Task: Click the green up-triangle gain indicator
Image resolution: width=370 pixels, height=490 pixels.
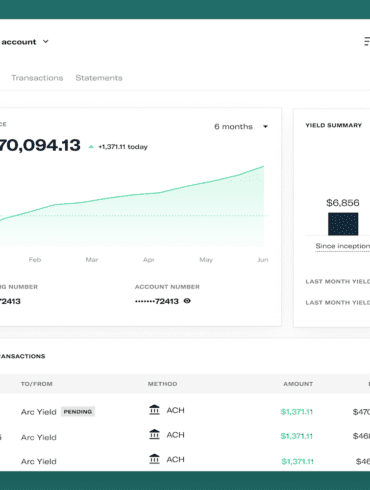Action: [x=91, y=147]
